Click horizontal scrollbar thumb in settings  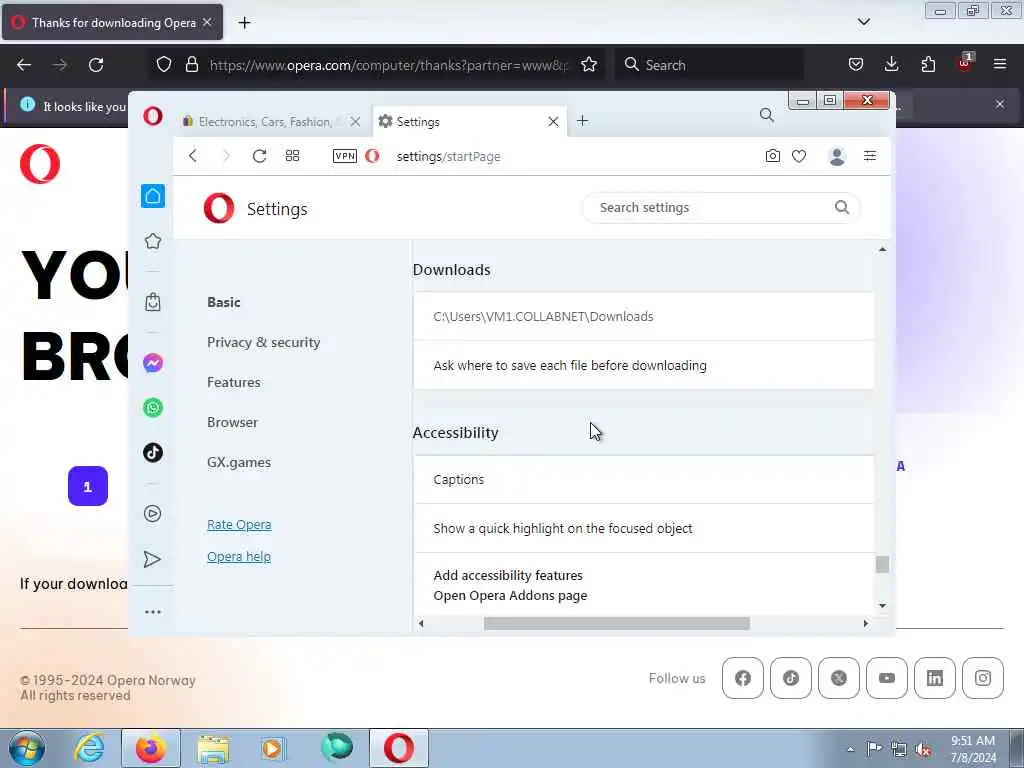pos(616,624)
